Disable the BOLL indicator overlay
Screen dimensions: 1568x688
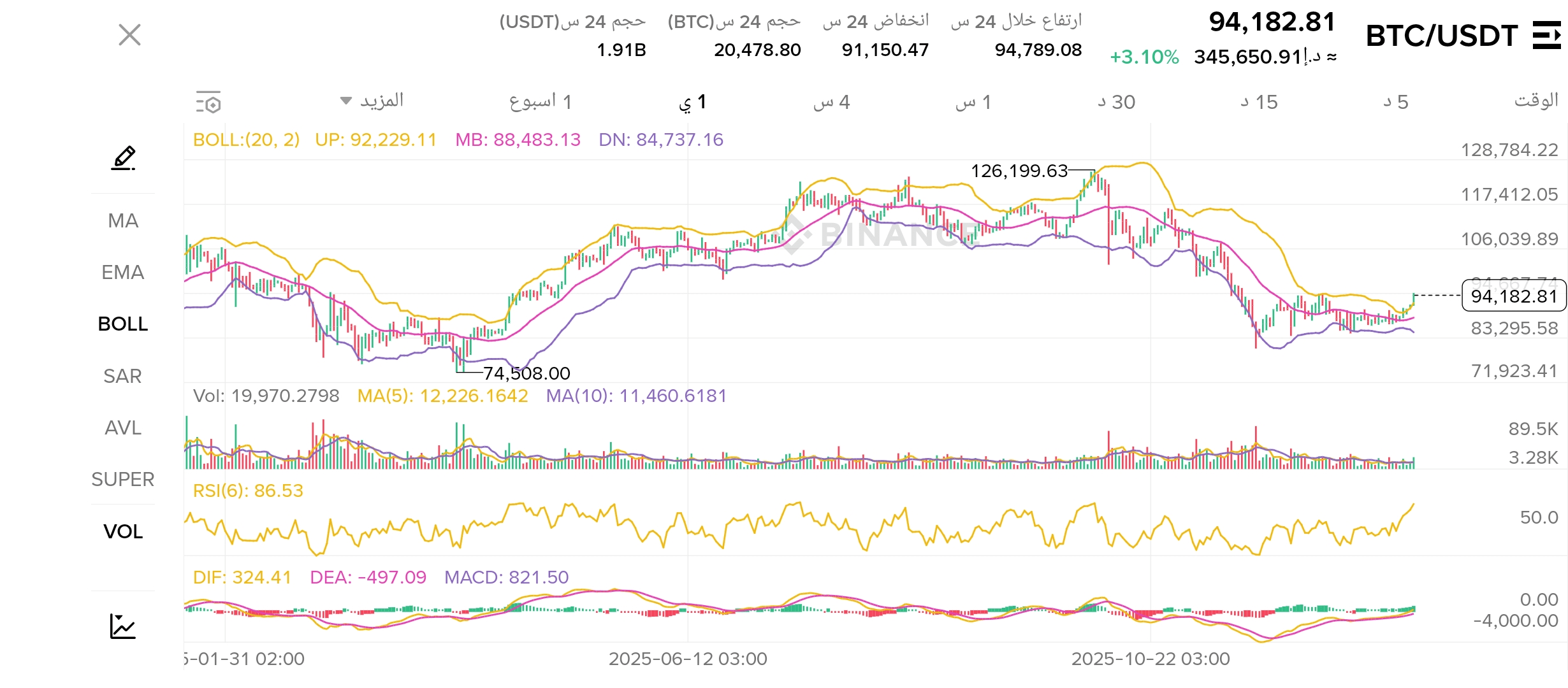(123, 324)
